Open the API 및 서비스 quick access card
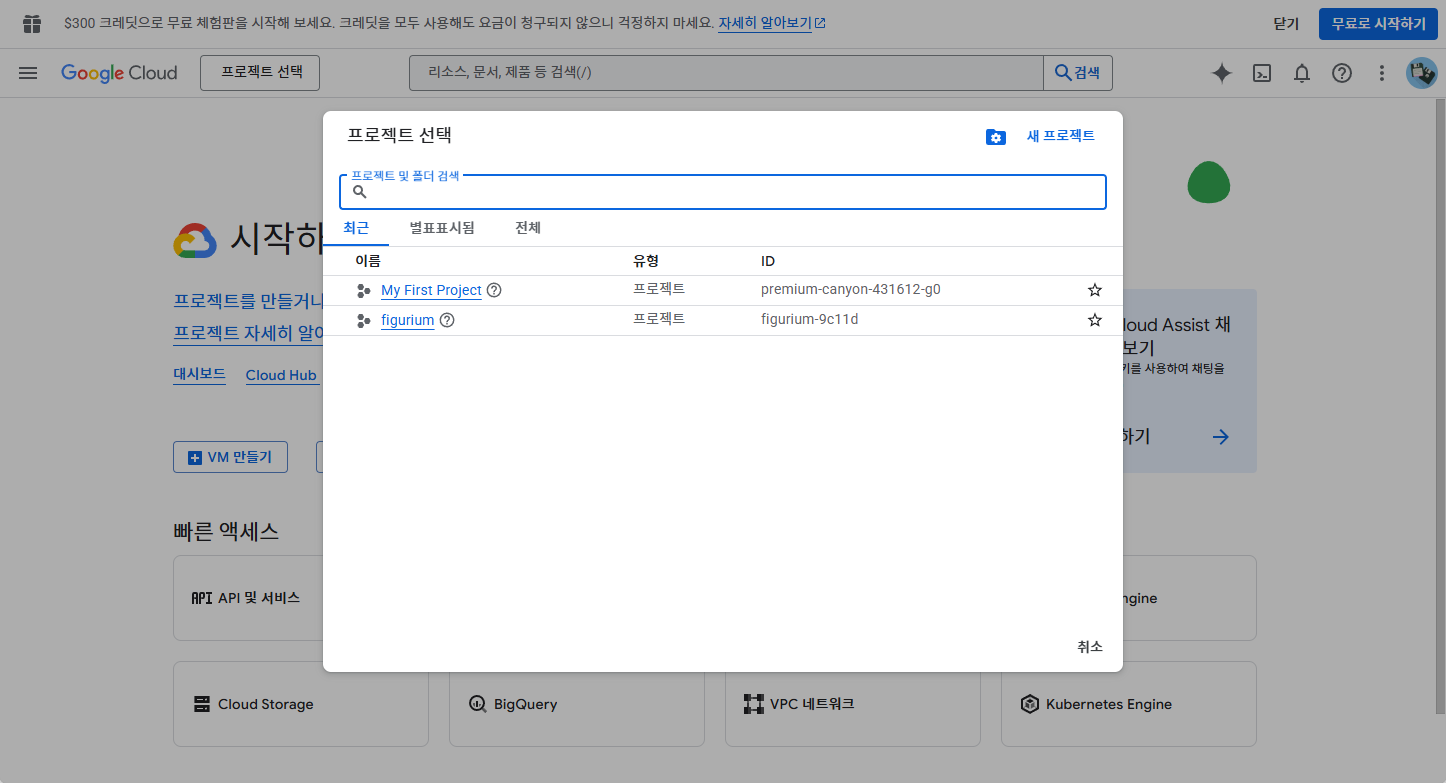1446x783 pixels. [x=248, y=598]
